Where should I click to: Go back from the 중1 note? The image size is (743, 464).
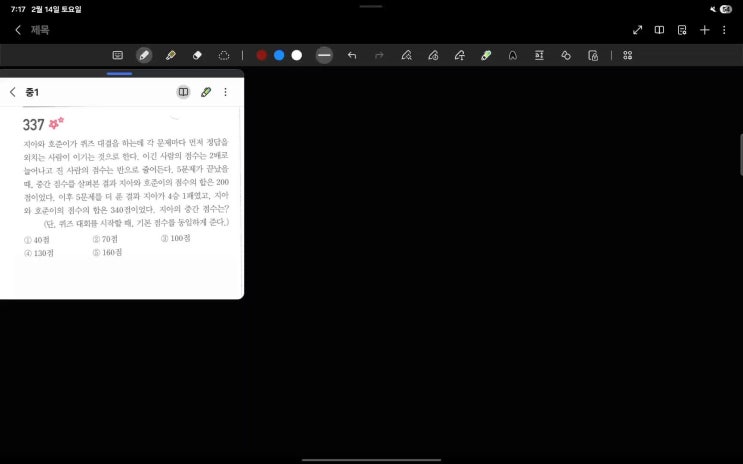[13, 92]
